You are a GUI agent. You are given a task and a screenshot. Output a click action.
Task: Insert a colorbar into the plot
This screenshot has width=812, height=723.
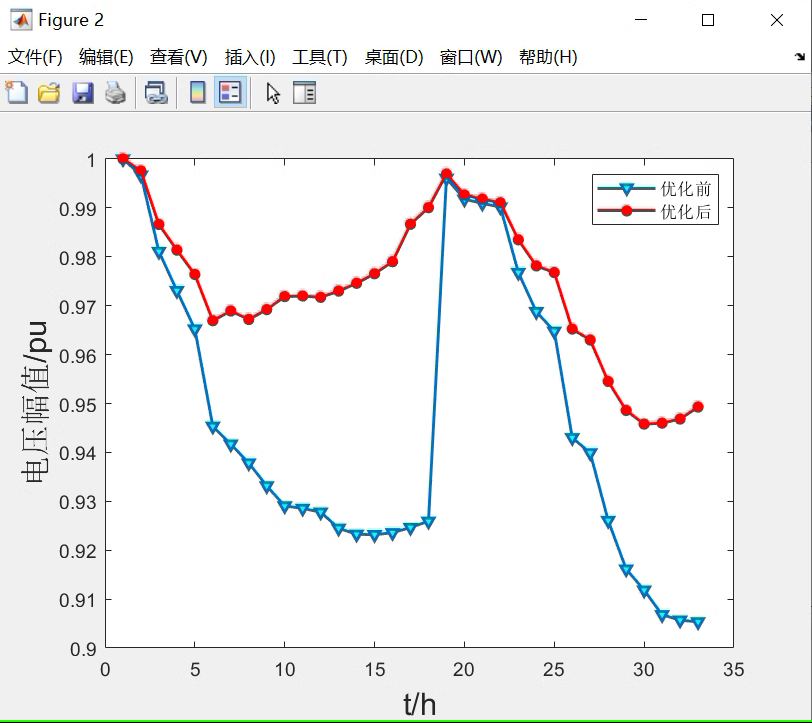click(196, 92)
